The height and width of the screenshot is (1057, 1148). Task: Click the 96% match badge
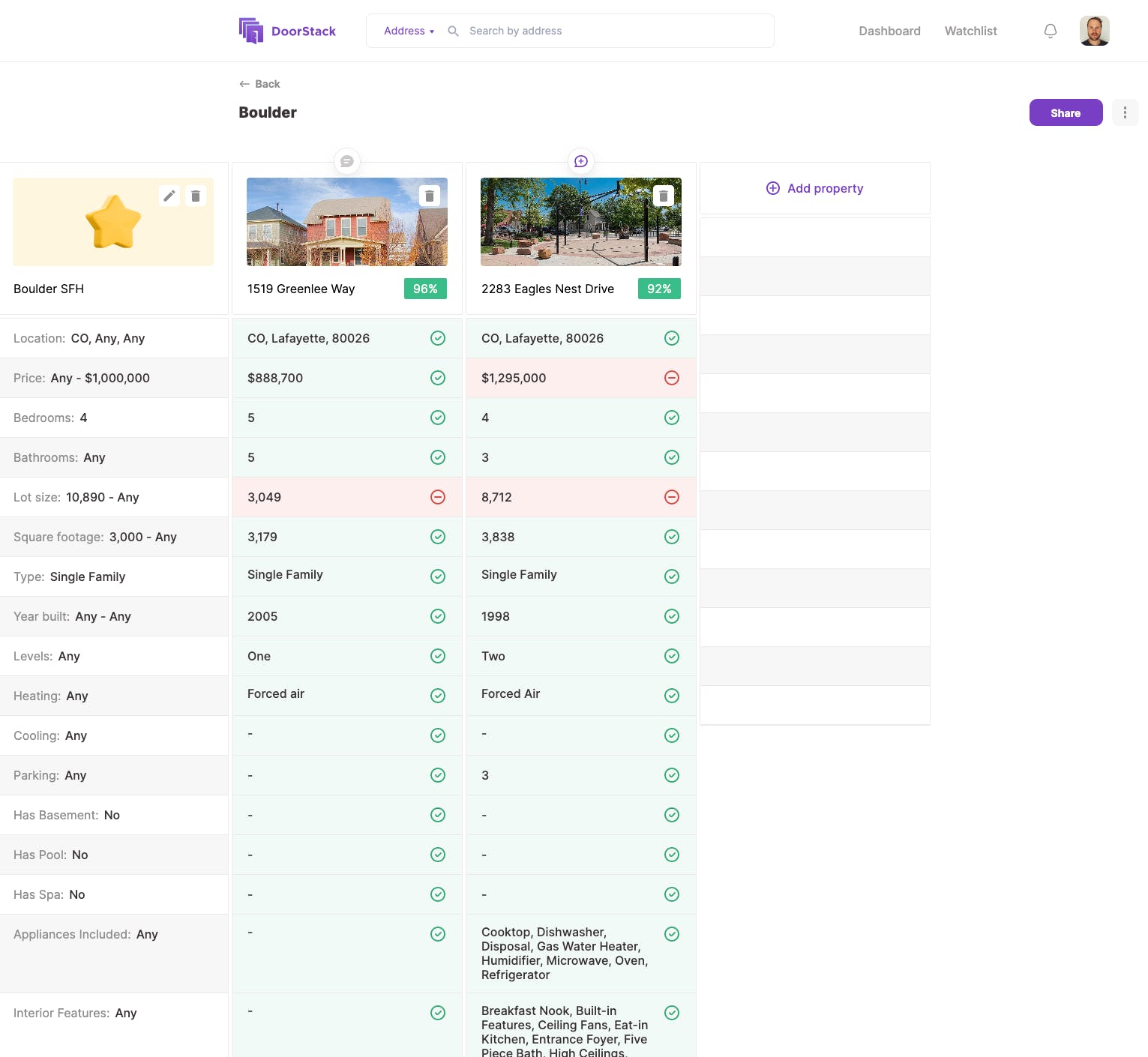[425, 289]
